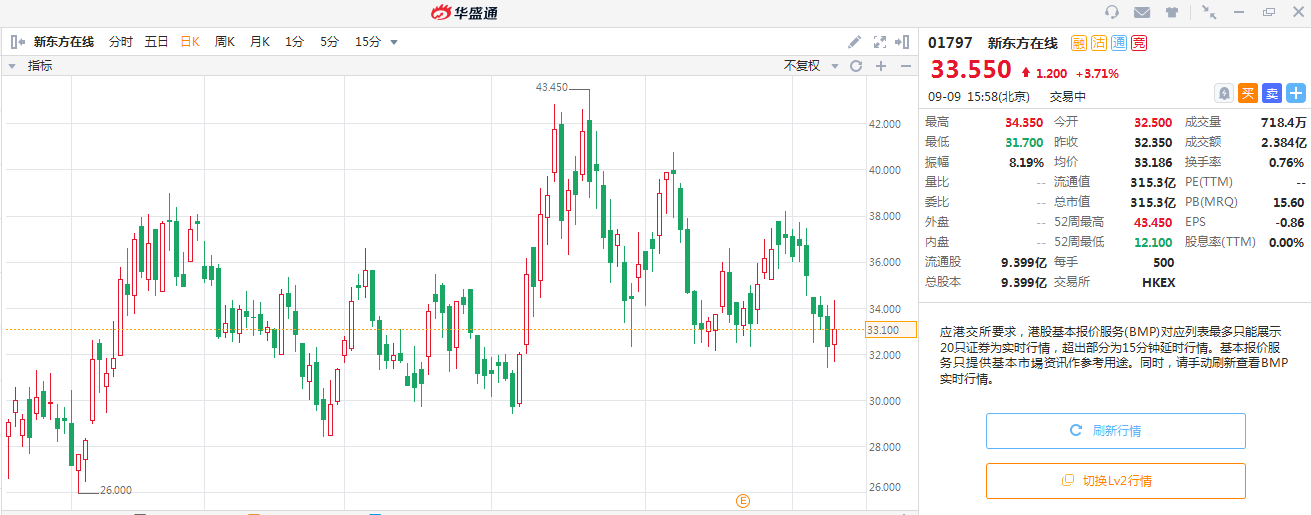Click the 新东方在线 chart title

64,42
